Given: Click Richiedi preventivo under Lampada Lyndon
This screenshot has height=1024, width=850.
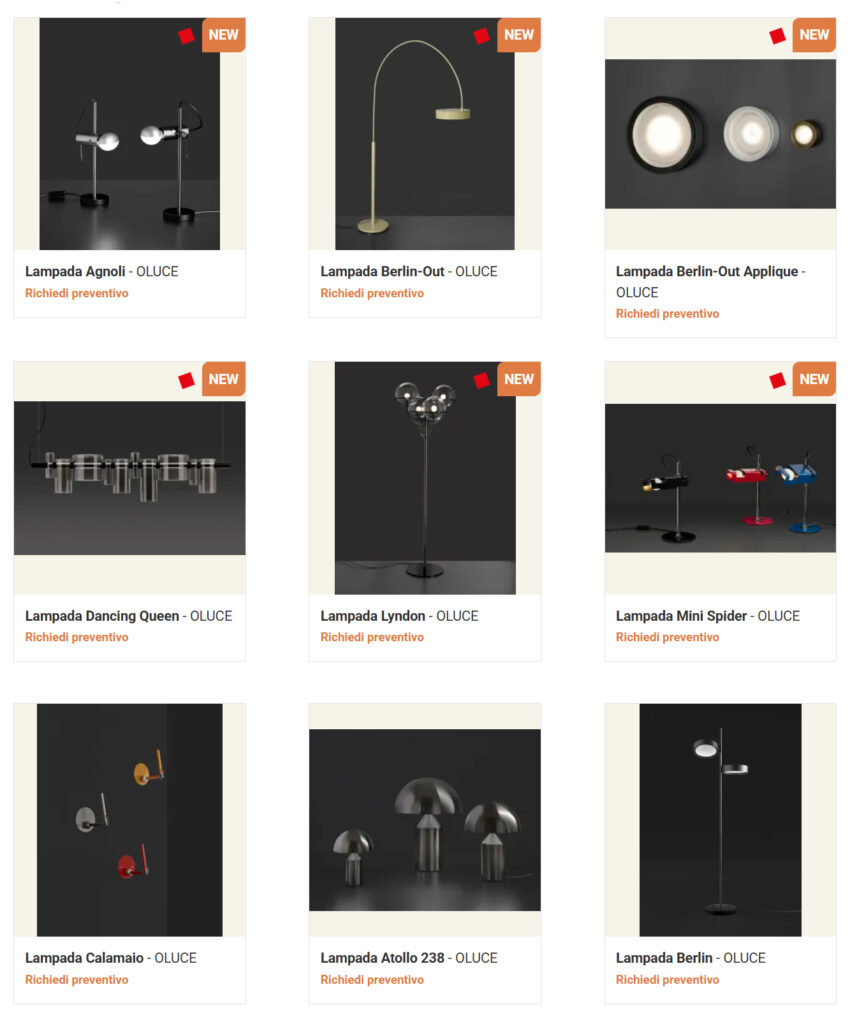Looking at the screenshot, I should tap(372, 637).
